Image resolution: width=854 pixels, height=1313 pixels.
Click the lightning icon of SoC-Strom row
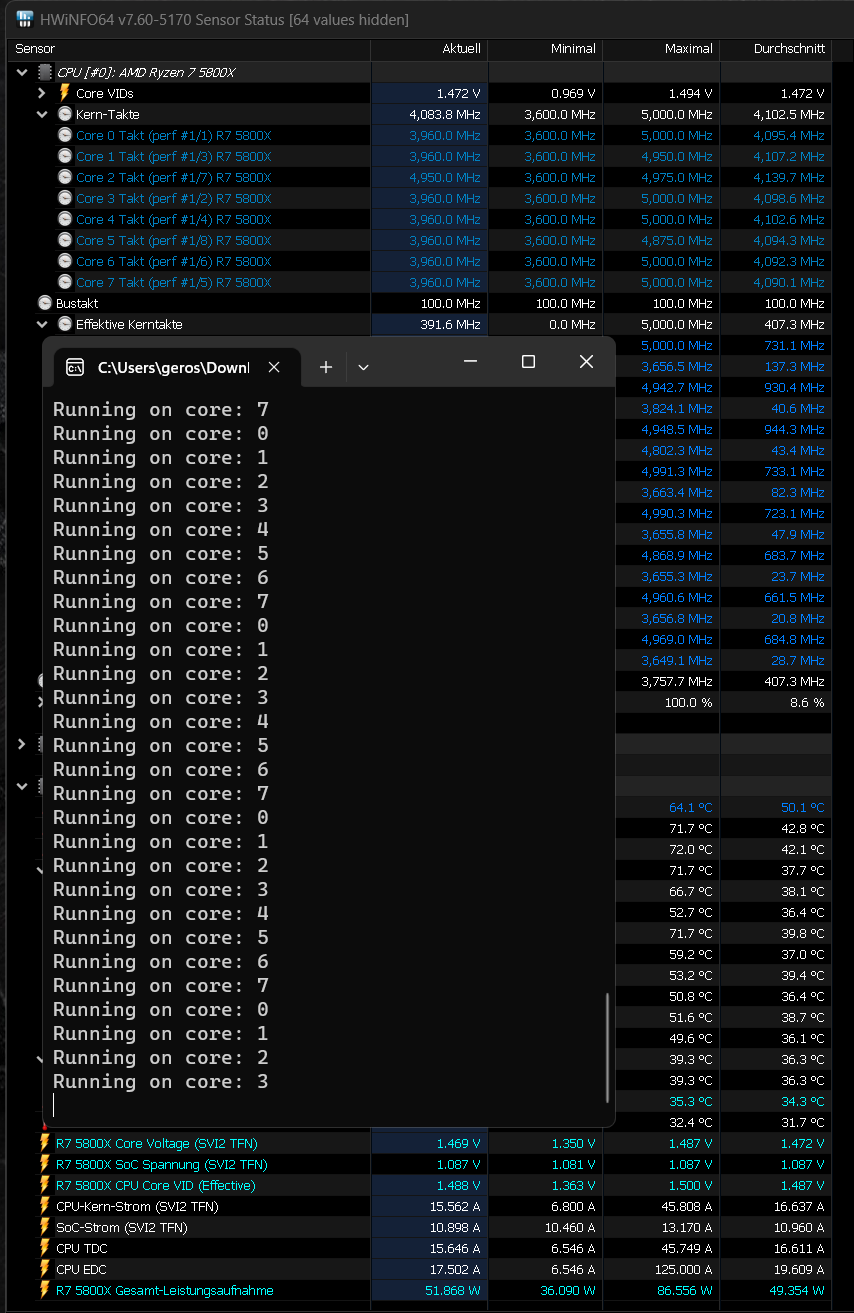click(x=45, y=1227)
